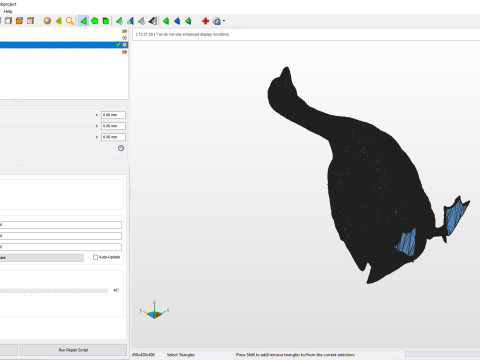Click the red cross repair icon
This screenshot has height=360, width=480.
205,21
